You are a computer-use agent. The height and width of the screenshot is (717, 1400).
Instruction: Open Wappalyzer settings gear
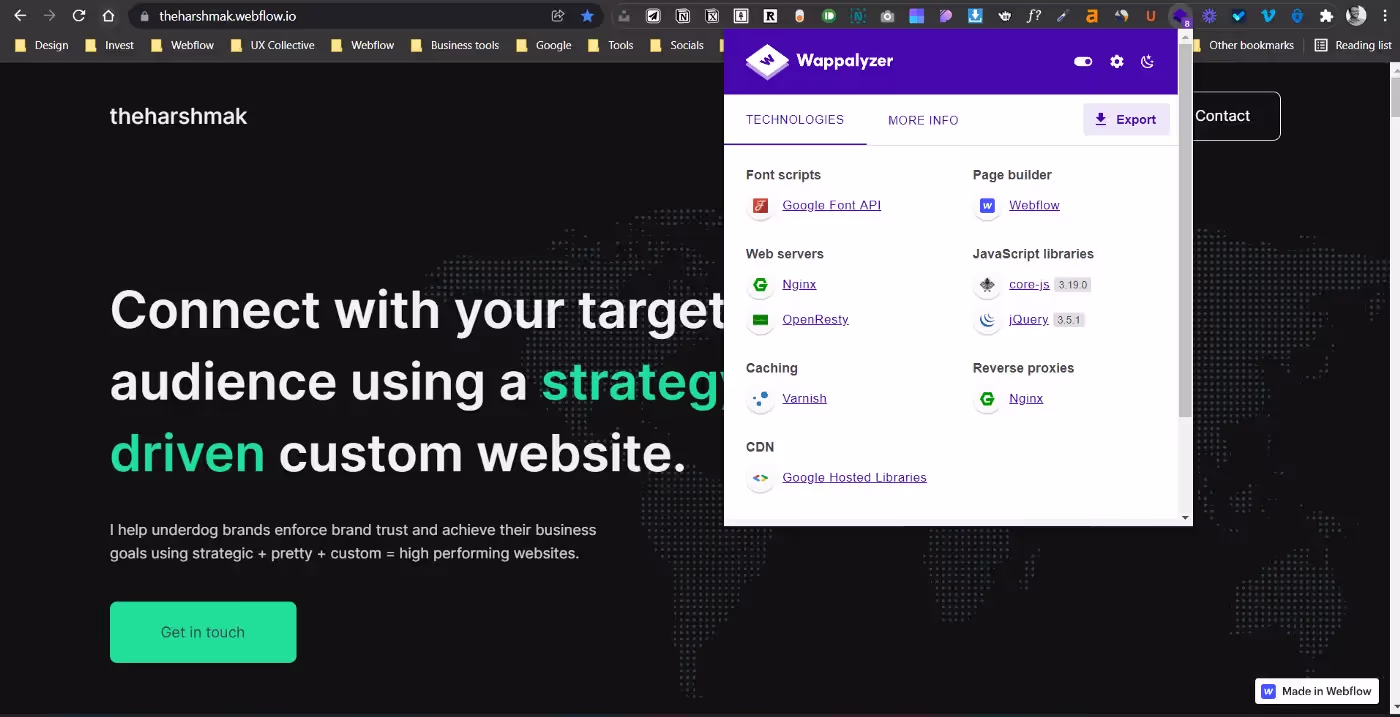click(1116, 62)
